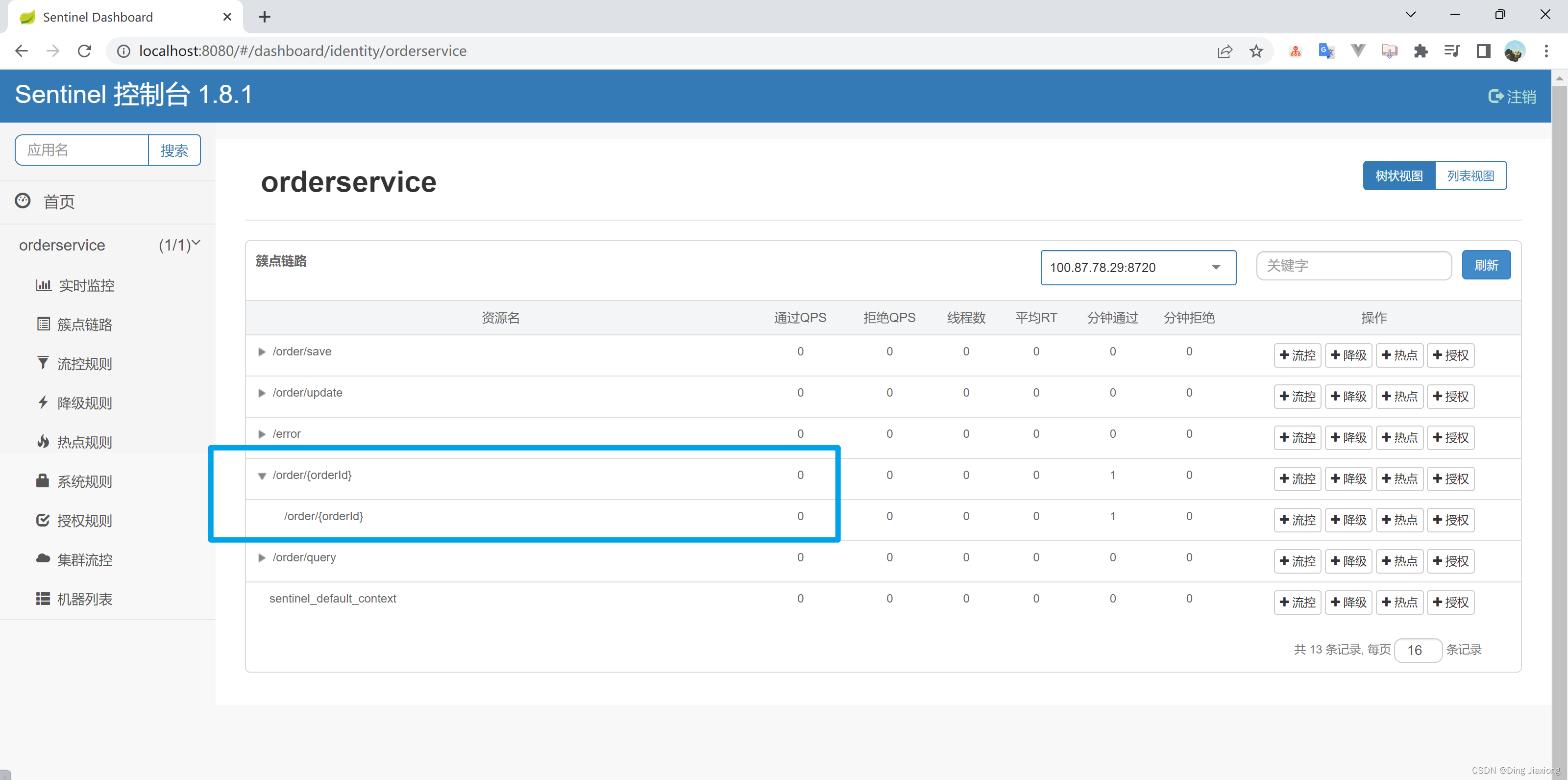Open 热点规则 with the flame icon

click(75, 442)
